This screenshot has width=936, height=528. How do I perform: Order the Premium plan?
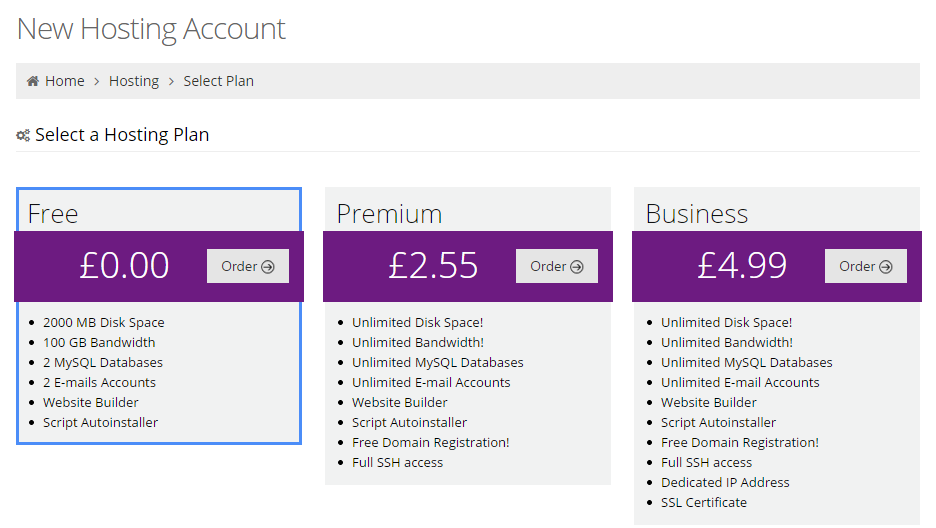tap(557, 266)
